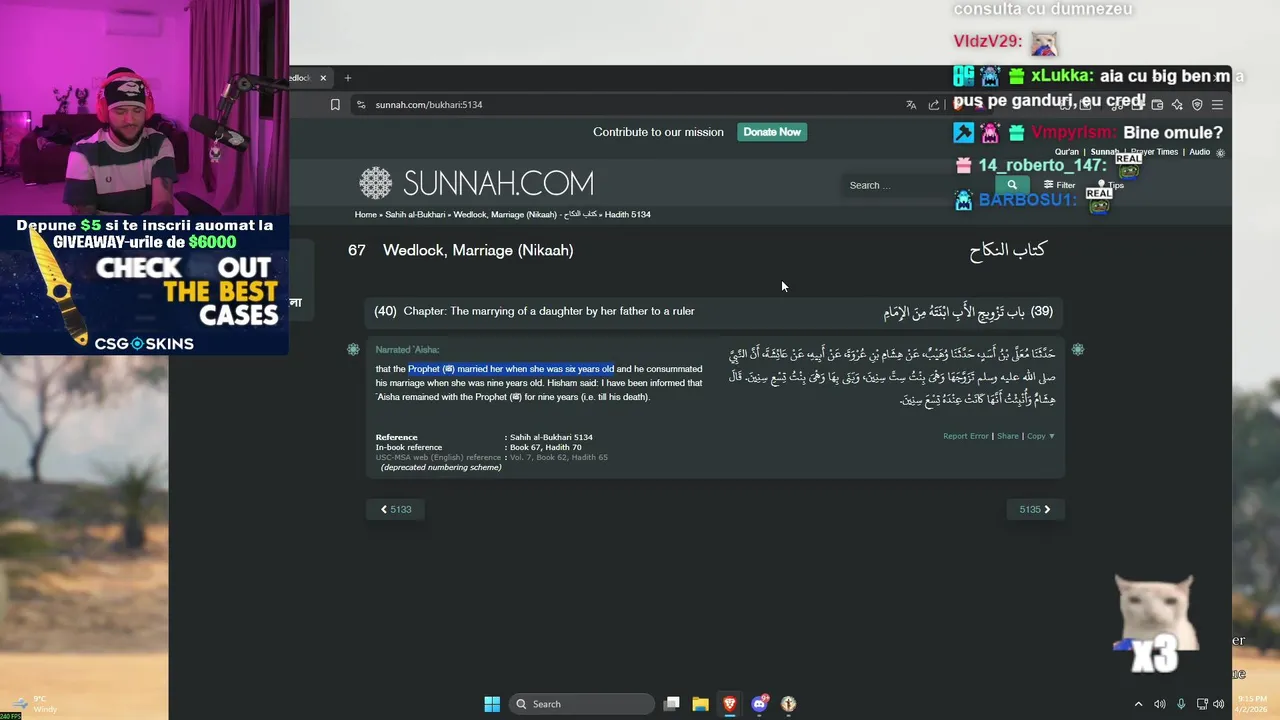This screenshot has height=720, width=1280.
Task: Click reference Sahih al-Bukhari 5134
Action: 551,437
